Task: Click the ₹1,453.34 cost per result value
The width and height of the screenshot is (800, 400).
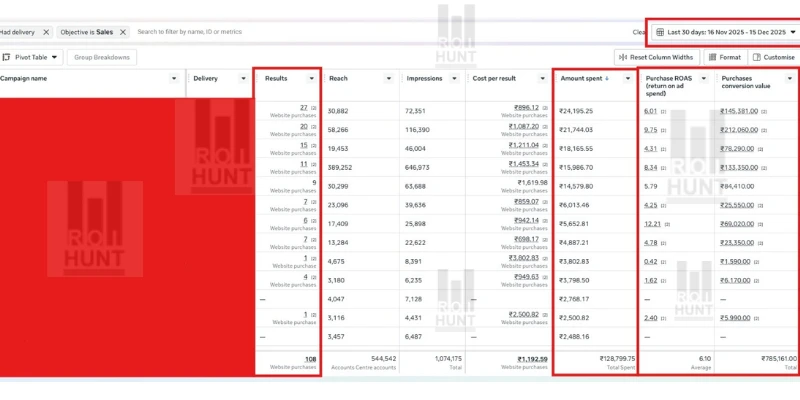Action: [524, 164]
